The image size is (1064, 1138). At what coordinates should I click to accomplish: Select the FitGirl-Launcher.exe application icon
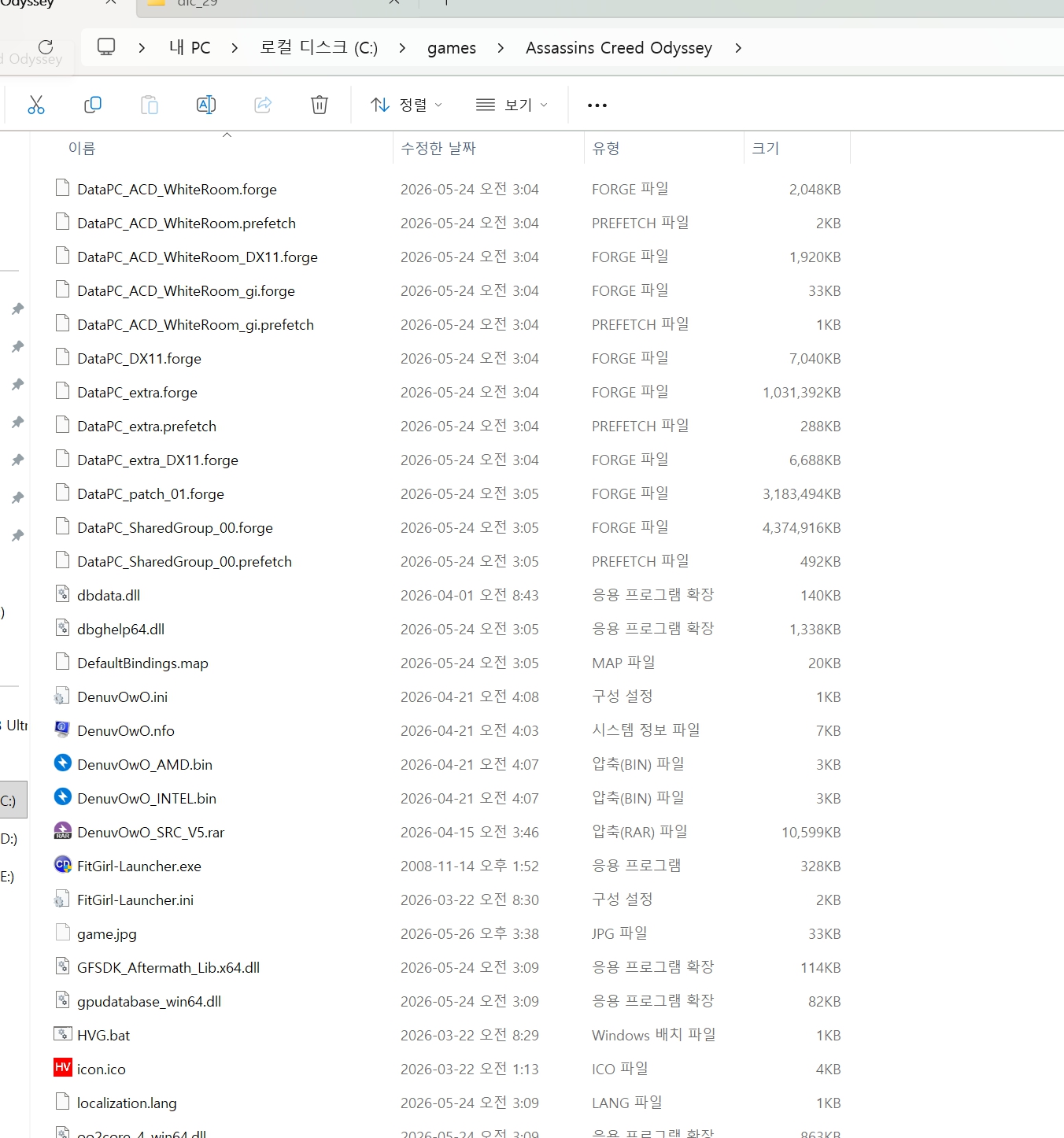click(x=63, y=865)
